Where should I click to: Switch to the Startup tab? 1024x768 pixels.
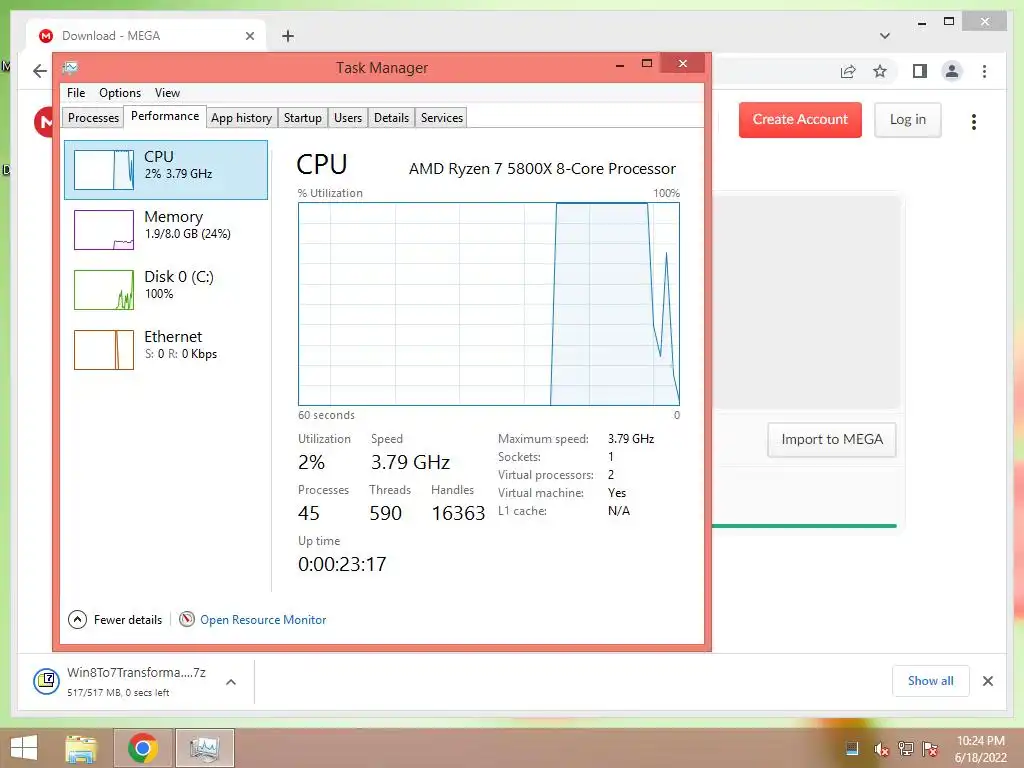(302, 118)
